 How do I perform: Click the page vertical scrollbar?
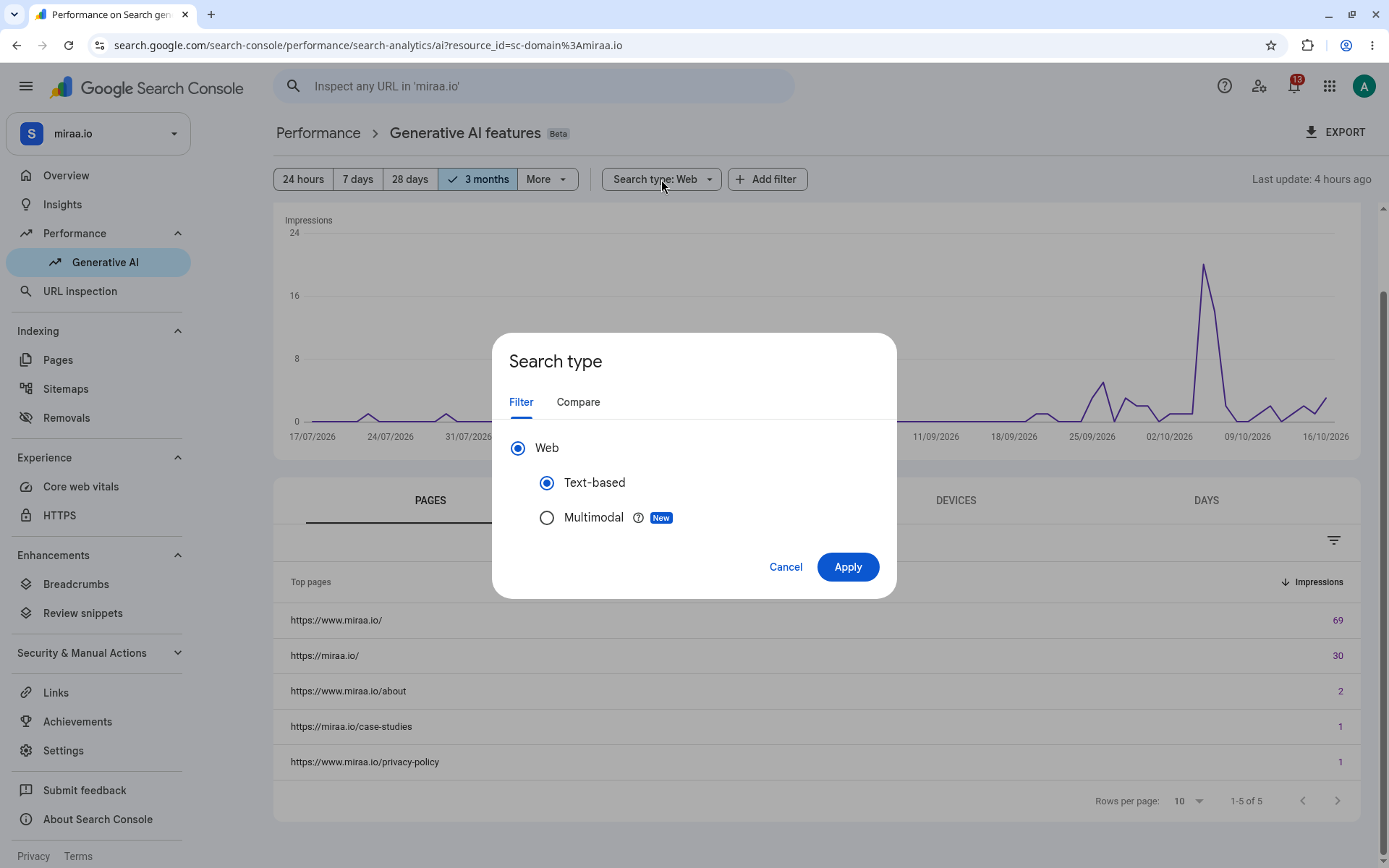tap(1384, 571)
